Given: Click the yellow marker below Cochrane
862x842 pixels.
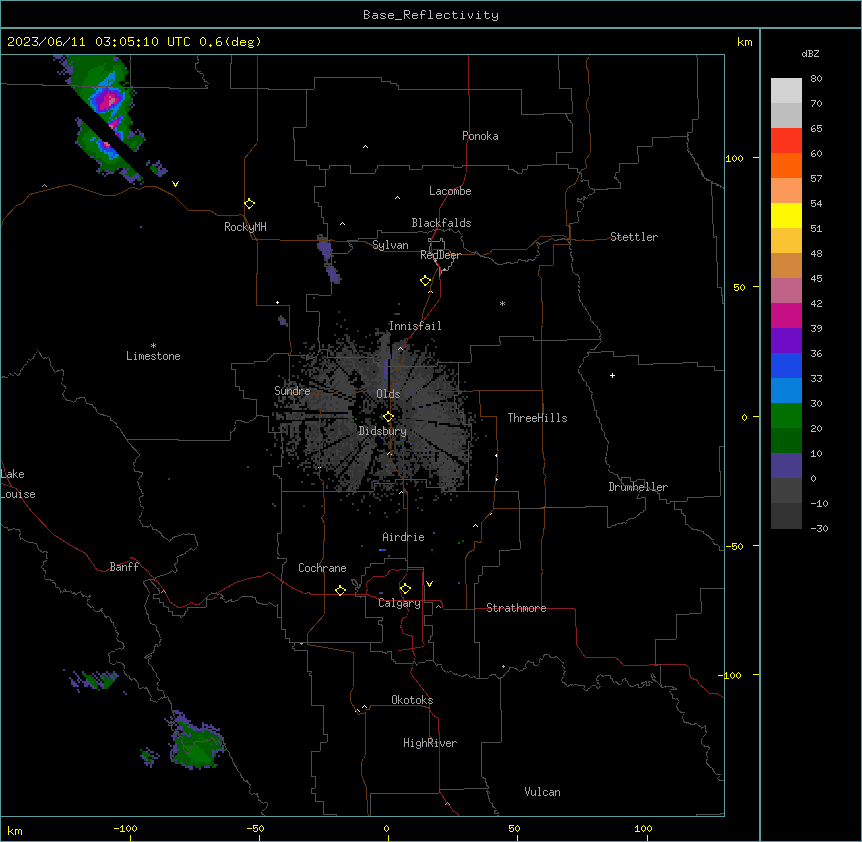Looking at the screenshot, I should pyautogui.click(x=340, y=590).
